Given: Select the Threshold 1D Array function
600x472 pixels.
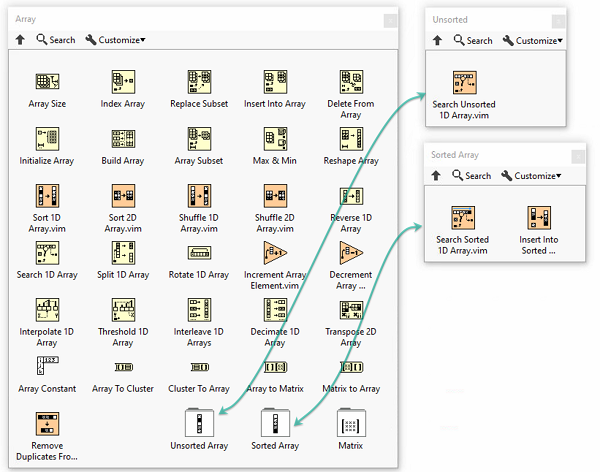Looking at the screenshot, I should point(123,310).
